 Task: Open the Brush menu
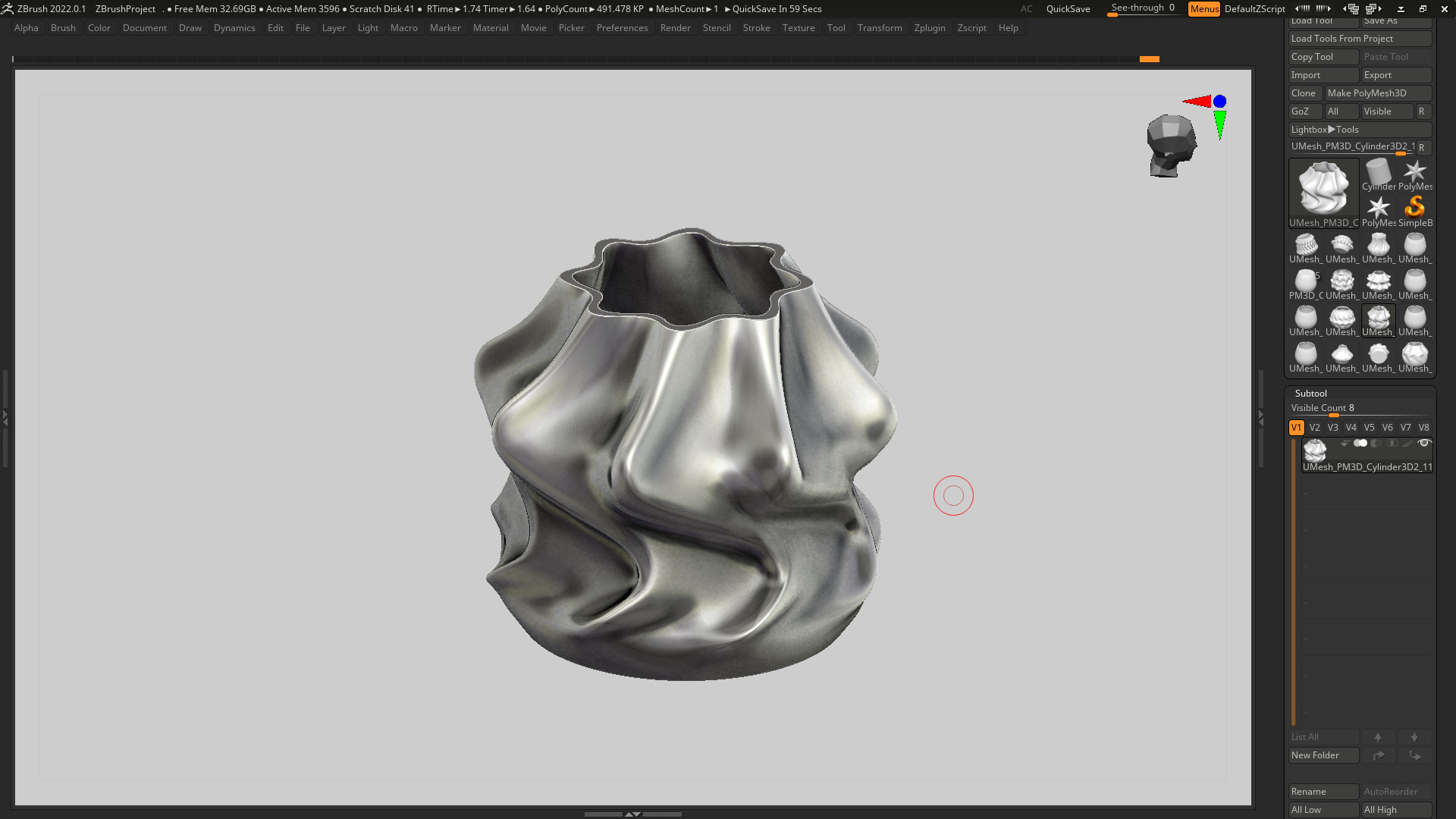click(63, 28)
